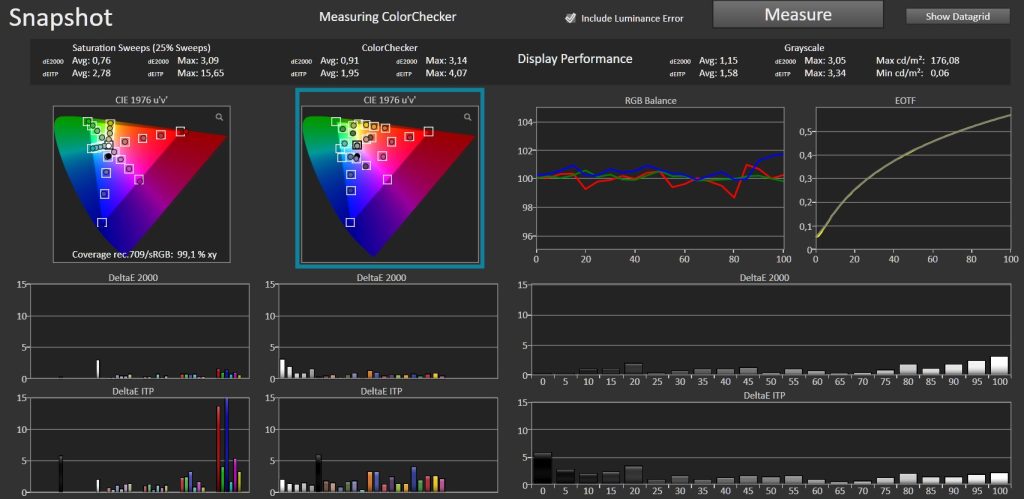
Task: Click the 20 bar in Grayscale DeltaE 2000
Action: point(633,369)
